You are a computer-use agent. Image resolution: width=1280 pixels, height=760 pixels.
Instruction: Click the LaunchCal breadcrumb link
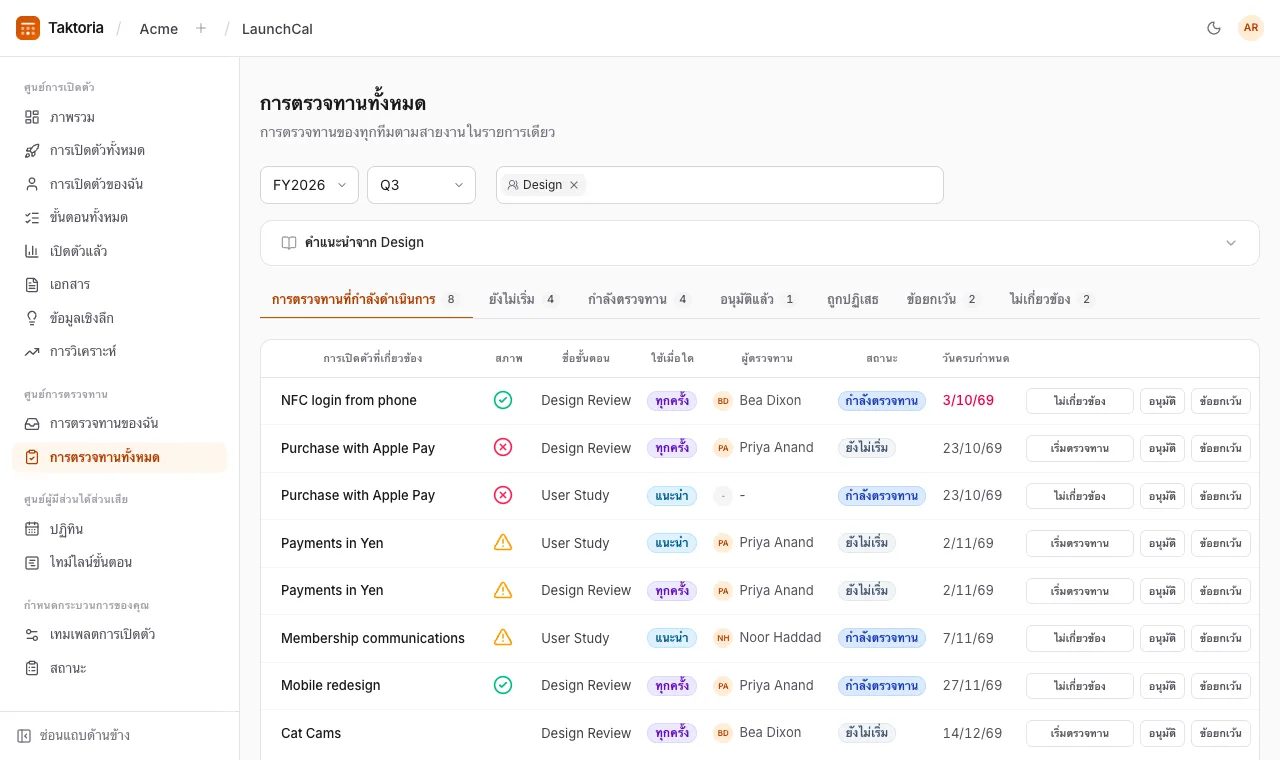[277, 29]
